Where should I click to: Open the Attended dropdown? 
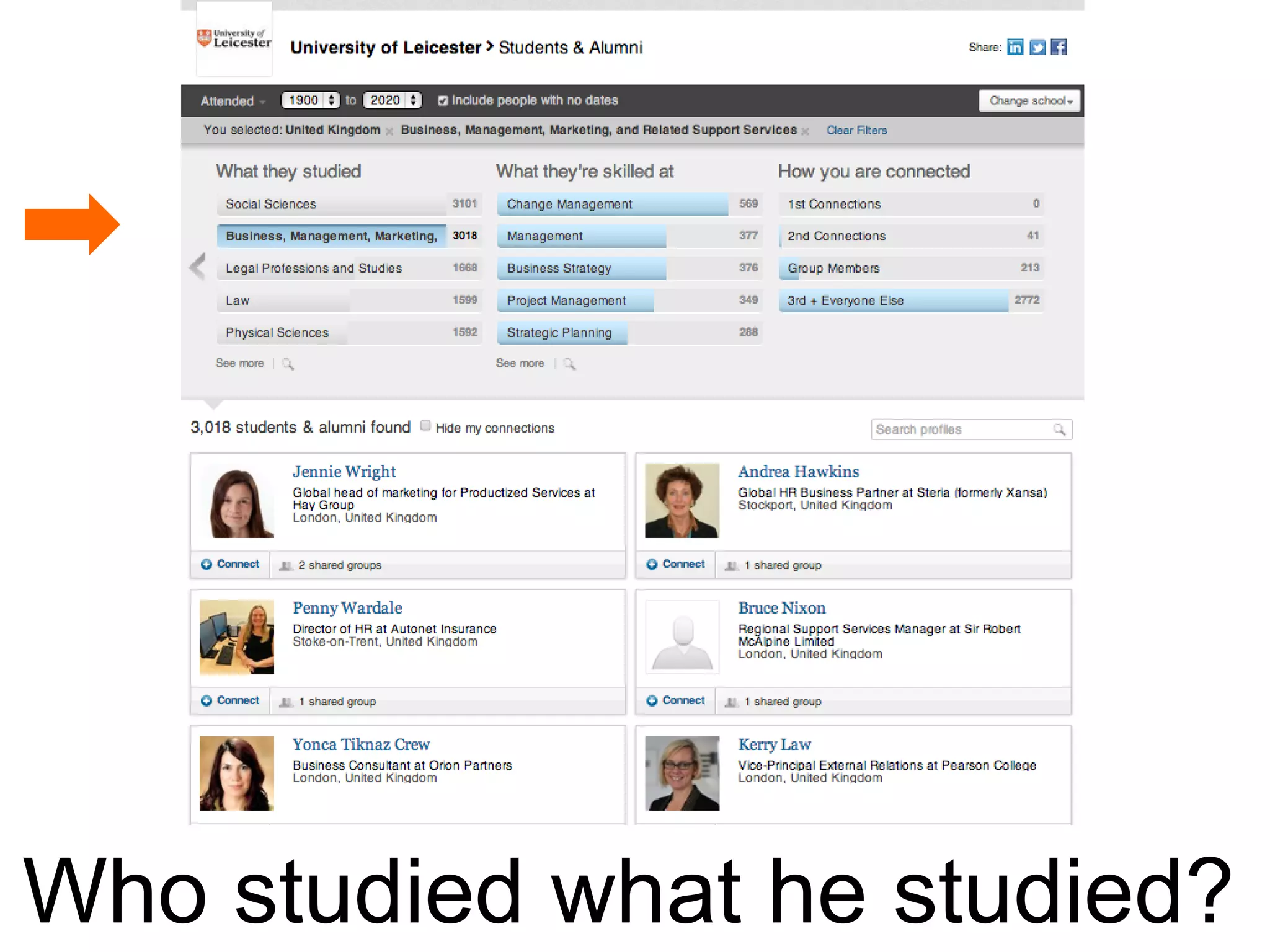coord(232,101)
